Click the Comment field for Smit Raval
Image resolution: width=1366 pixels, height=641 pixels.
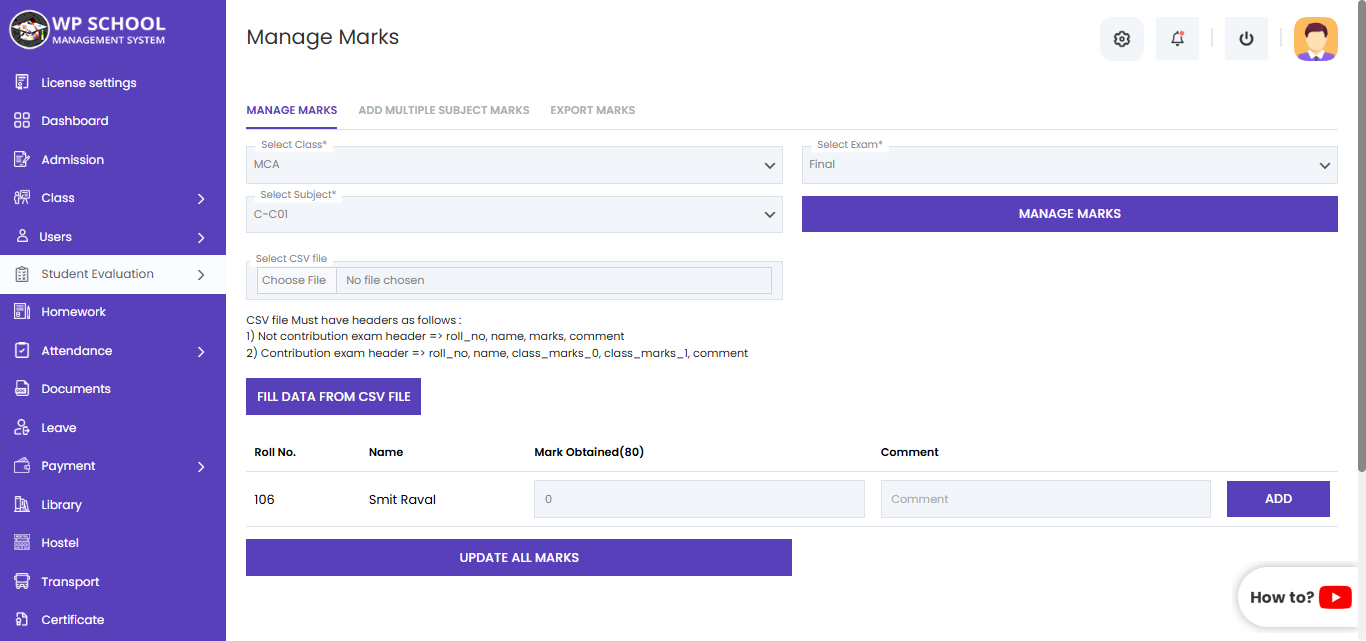(x=1045, y=499)
